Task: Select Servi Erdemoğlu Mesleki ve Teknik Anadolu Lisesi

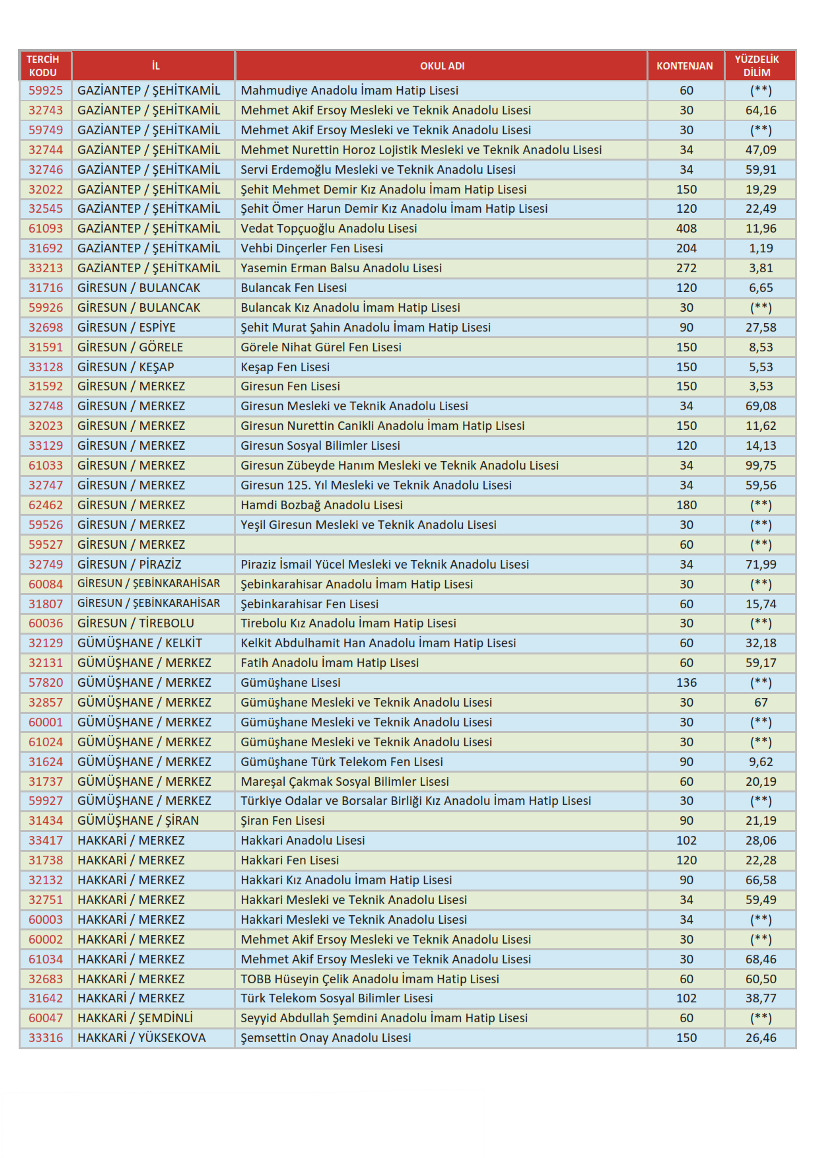Action: [378, 169]
